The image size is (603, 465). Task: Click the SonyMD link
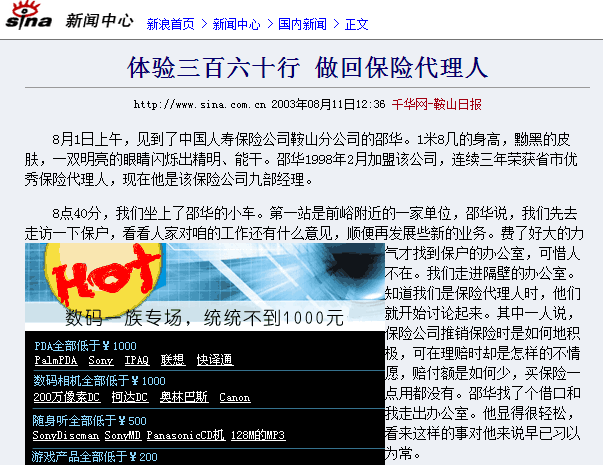tap(123, 436)
